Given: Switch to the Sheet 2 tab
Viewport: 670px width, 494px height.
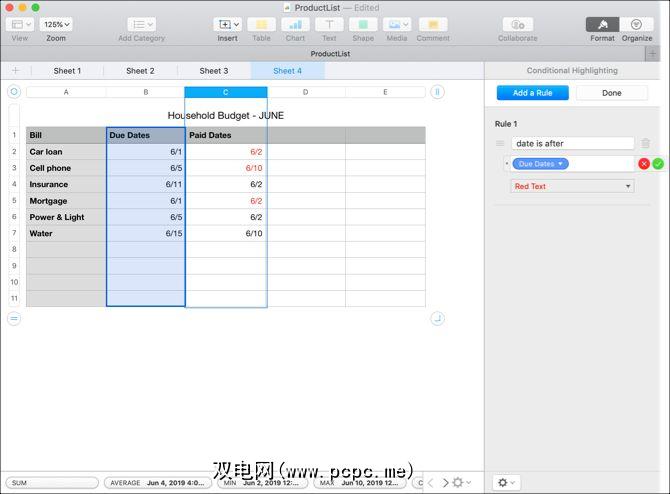Looking at the screenshot, I should 140,71.
